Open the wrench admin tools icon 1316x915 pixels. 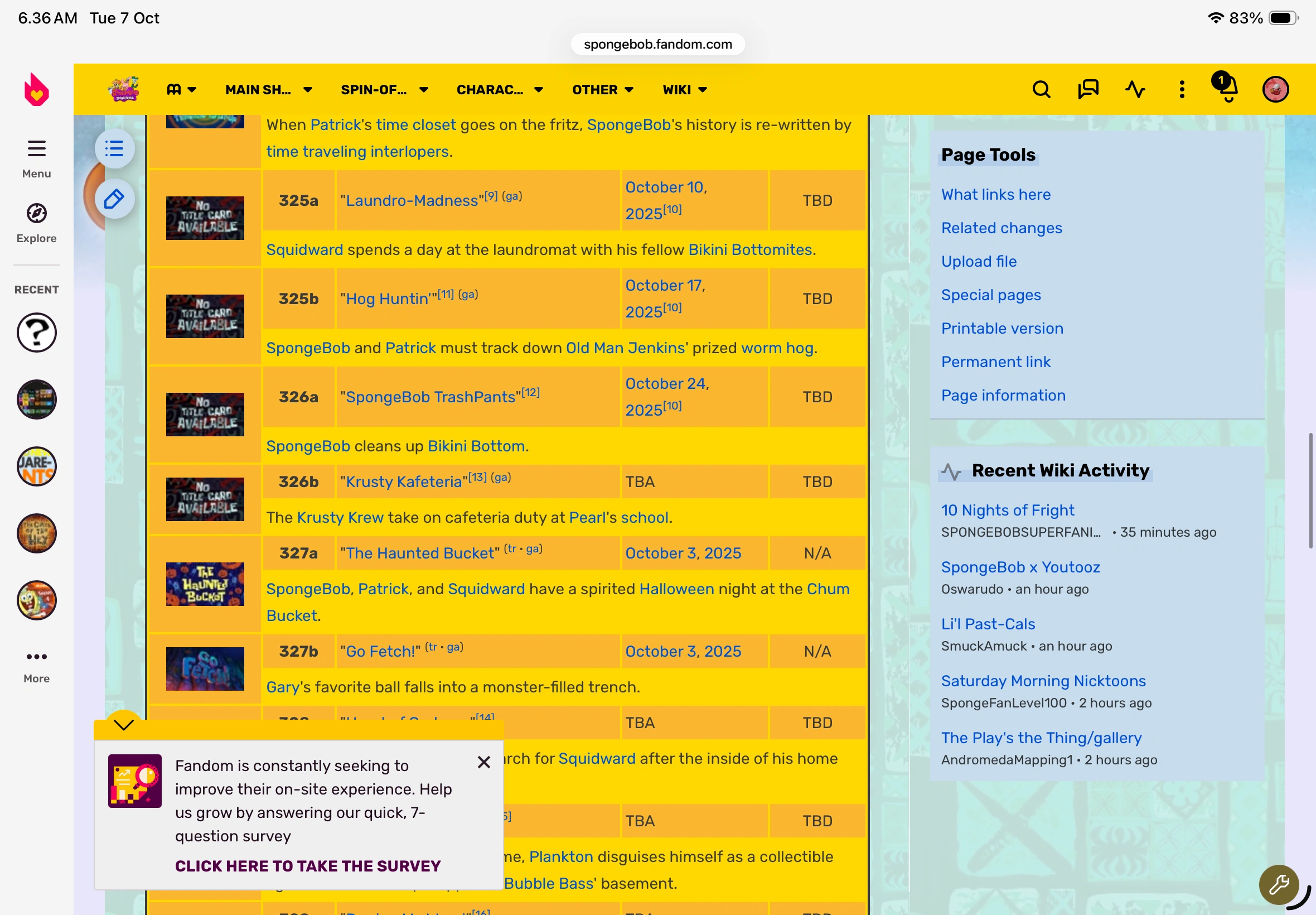point(1279,884)
